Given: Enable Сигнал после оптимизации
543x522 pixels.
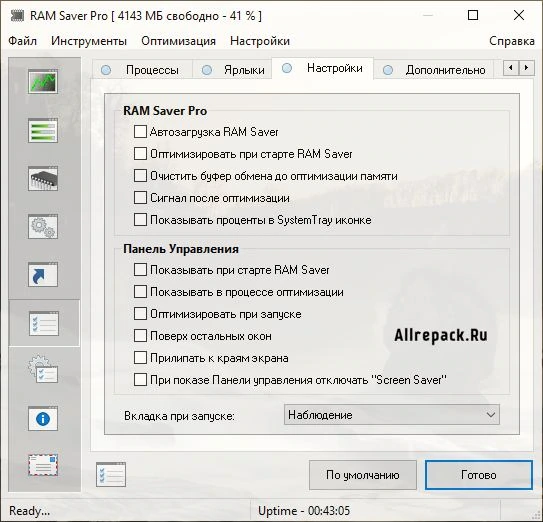Looking at the screenshot, I should click(140, 198).
